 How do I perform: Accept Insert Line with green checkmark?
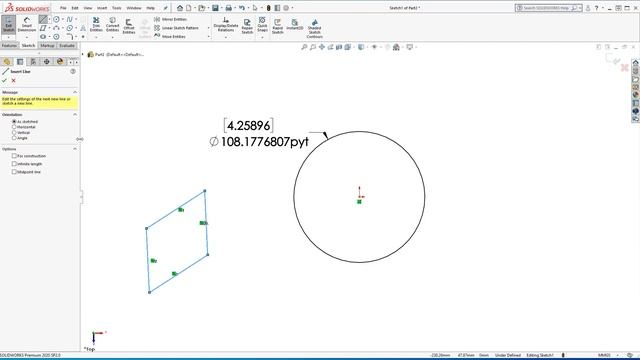pyautogui.click(x=4, y=80)
